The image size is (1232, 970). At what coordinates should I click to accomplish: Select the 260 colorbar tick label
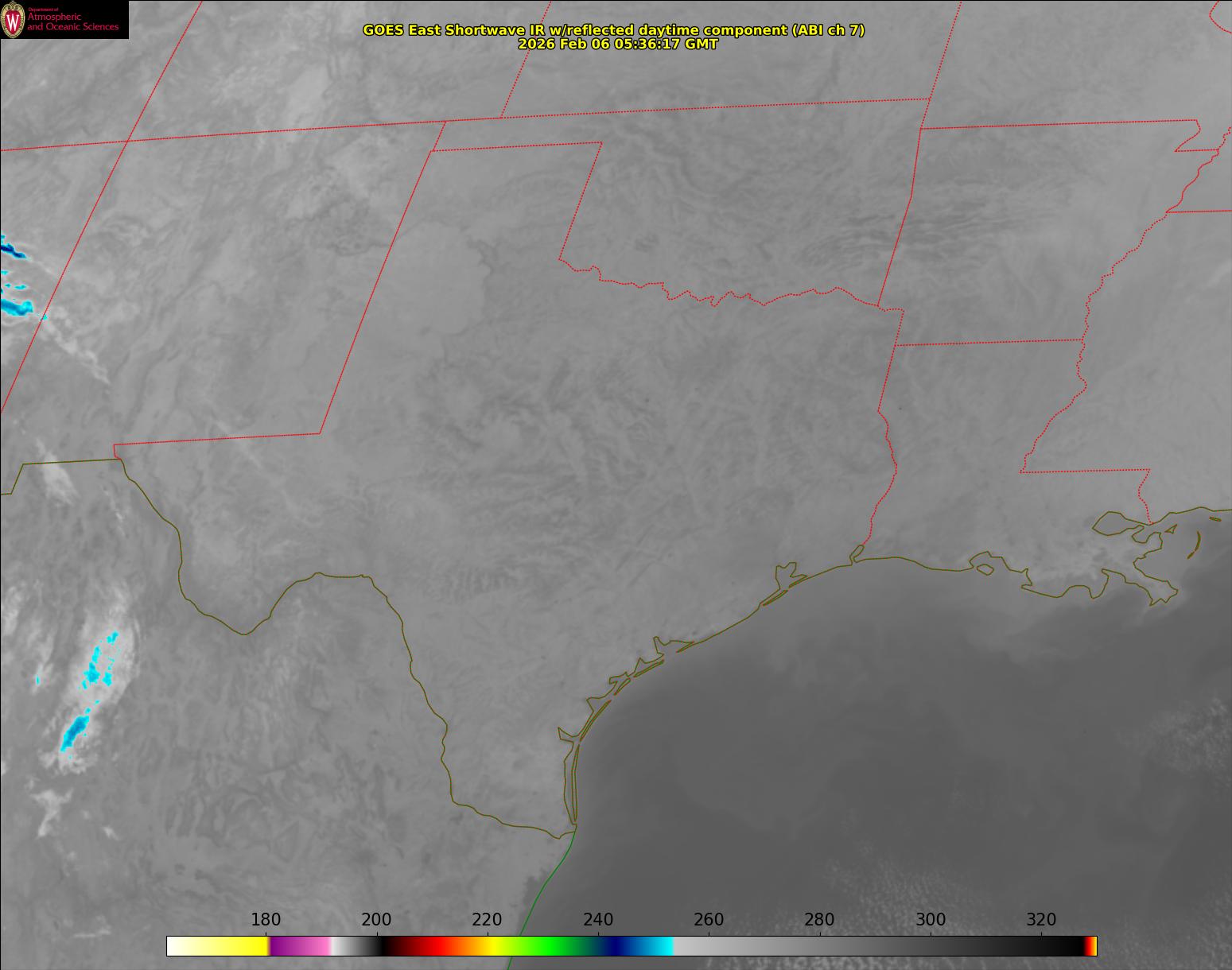(x=709, y=920)
